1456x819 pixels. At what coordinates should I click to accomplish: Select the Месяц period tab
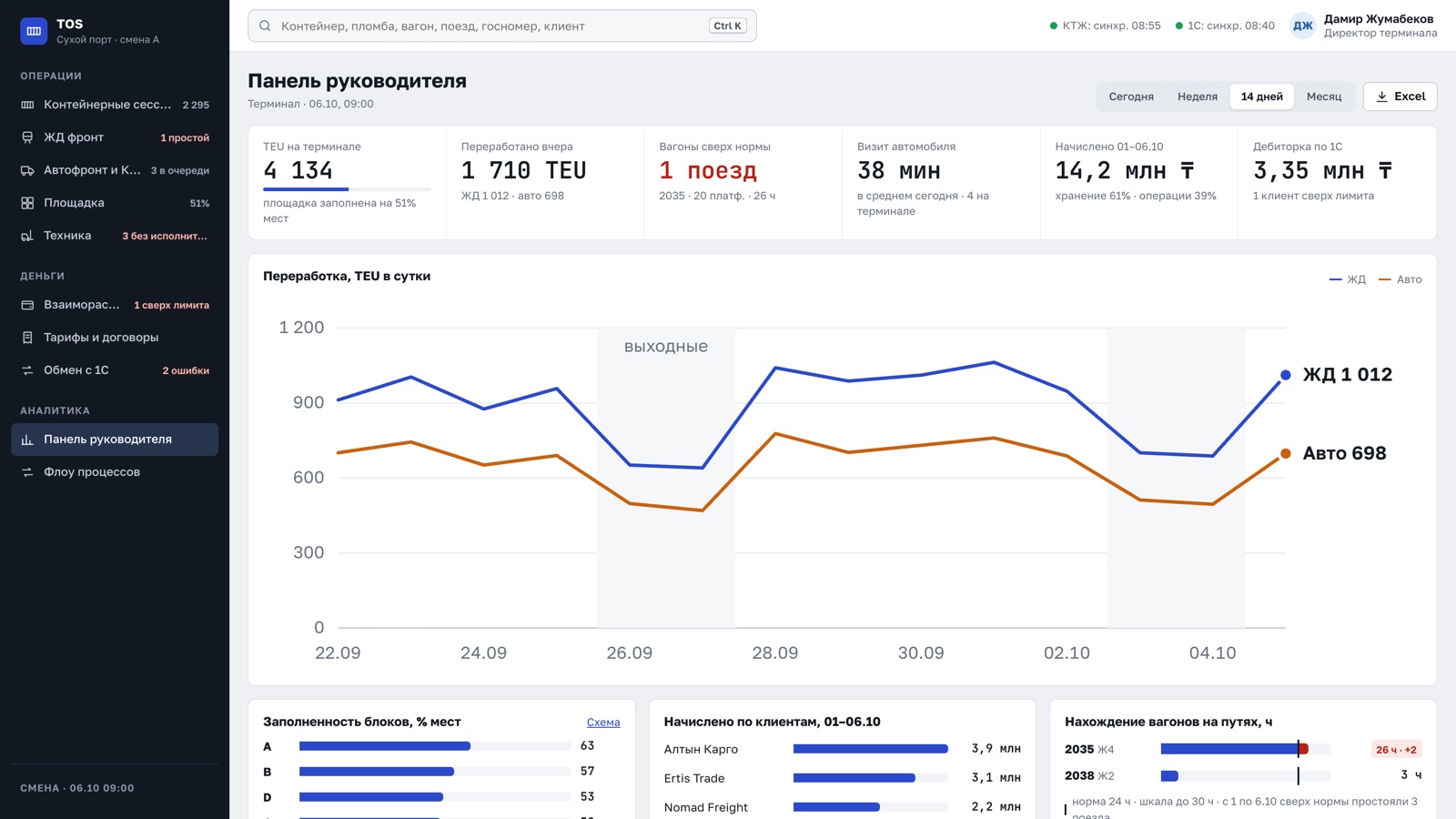pyautogui.click(x=1324, y=96)
